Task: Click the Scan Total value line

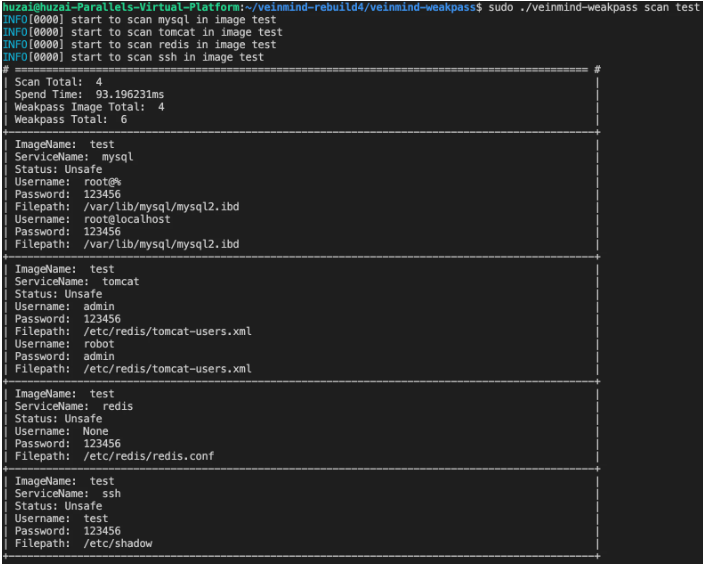Action: (x=58, y=82)
